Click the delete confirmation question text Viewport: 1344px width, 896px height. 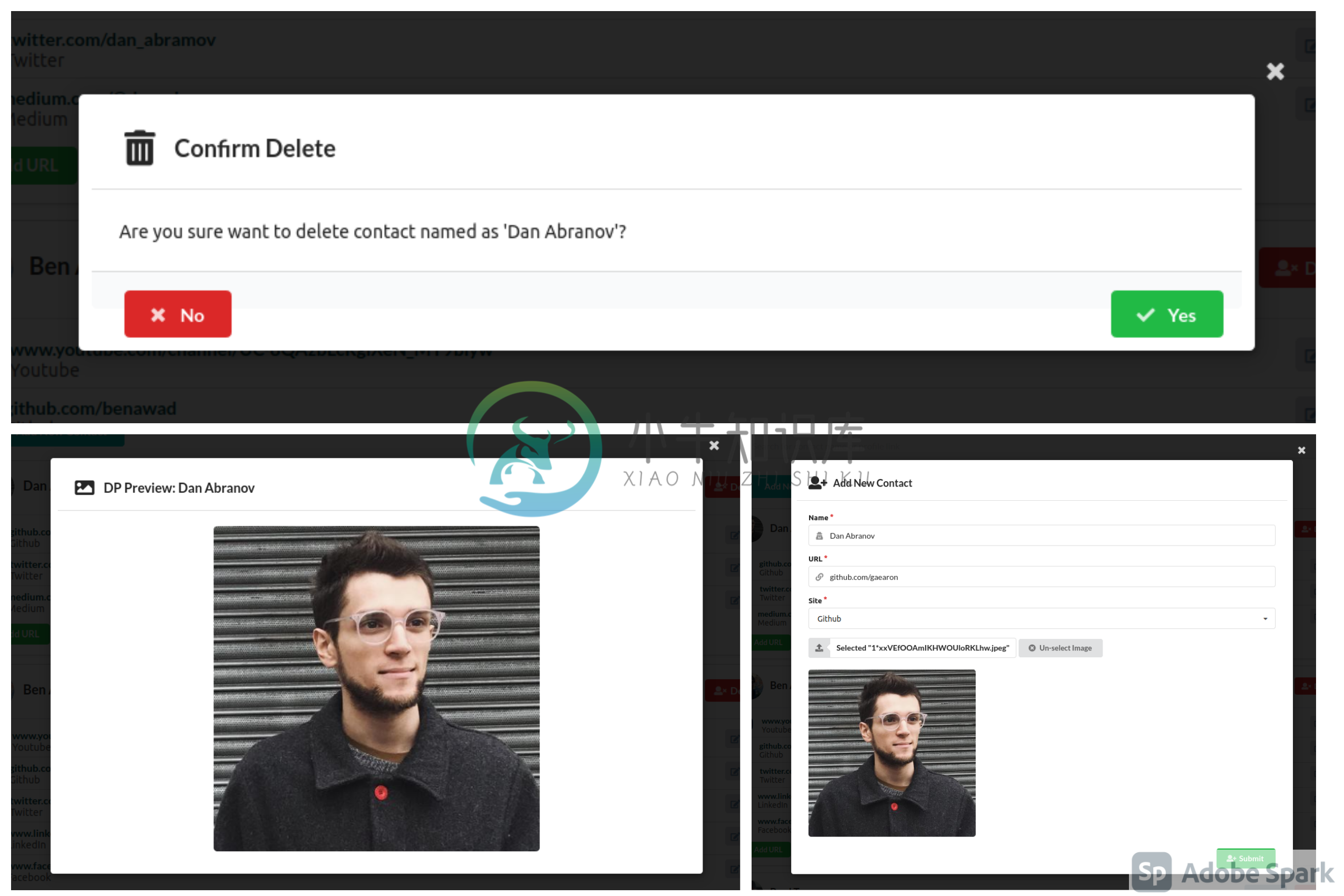tap(373, 231)
